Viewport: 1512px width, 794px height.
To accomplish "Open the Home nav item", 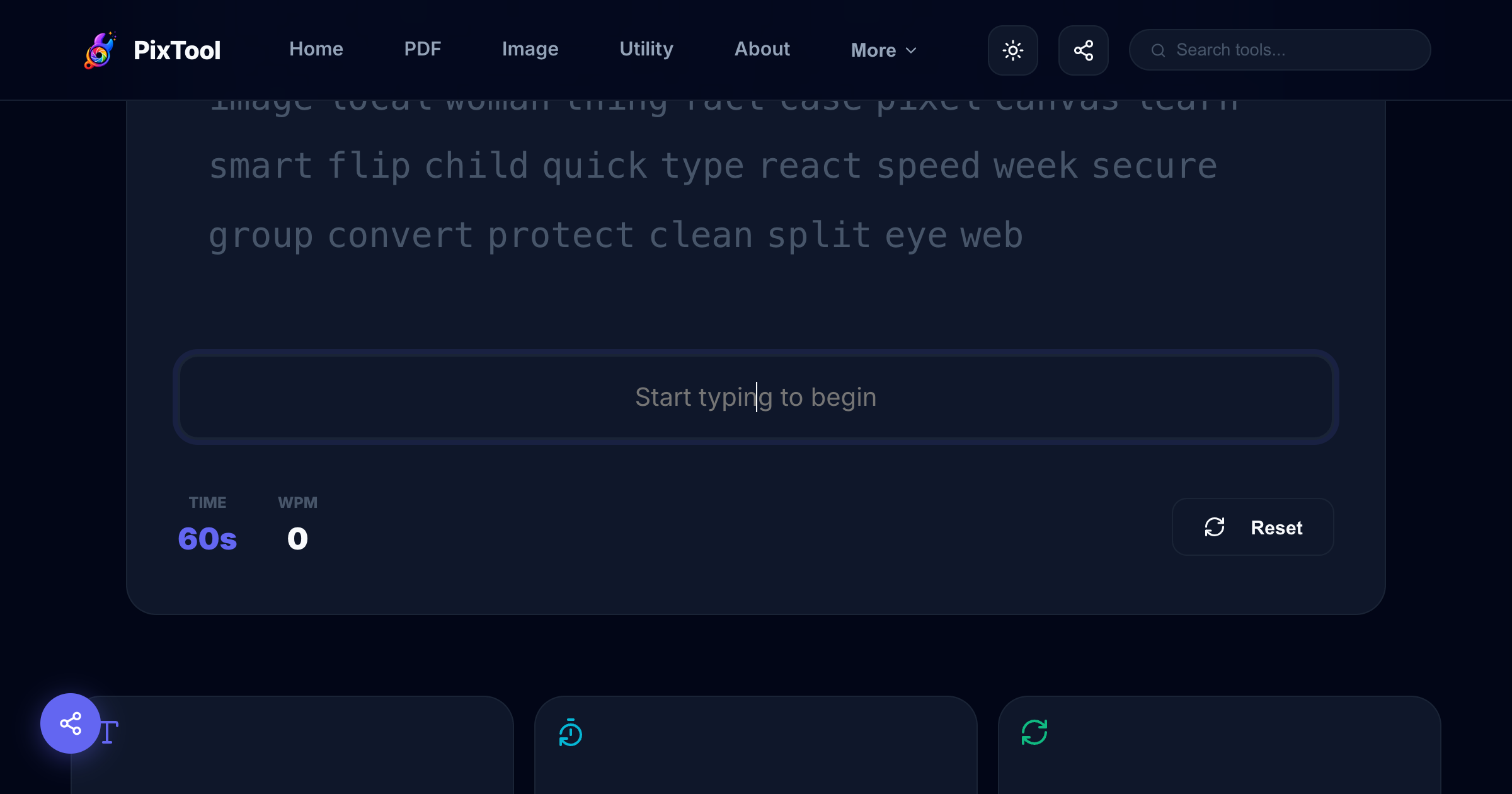I will pyautogui.click(x=316, y=49).
